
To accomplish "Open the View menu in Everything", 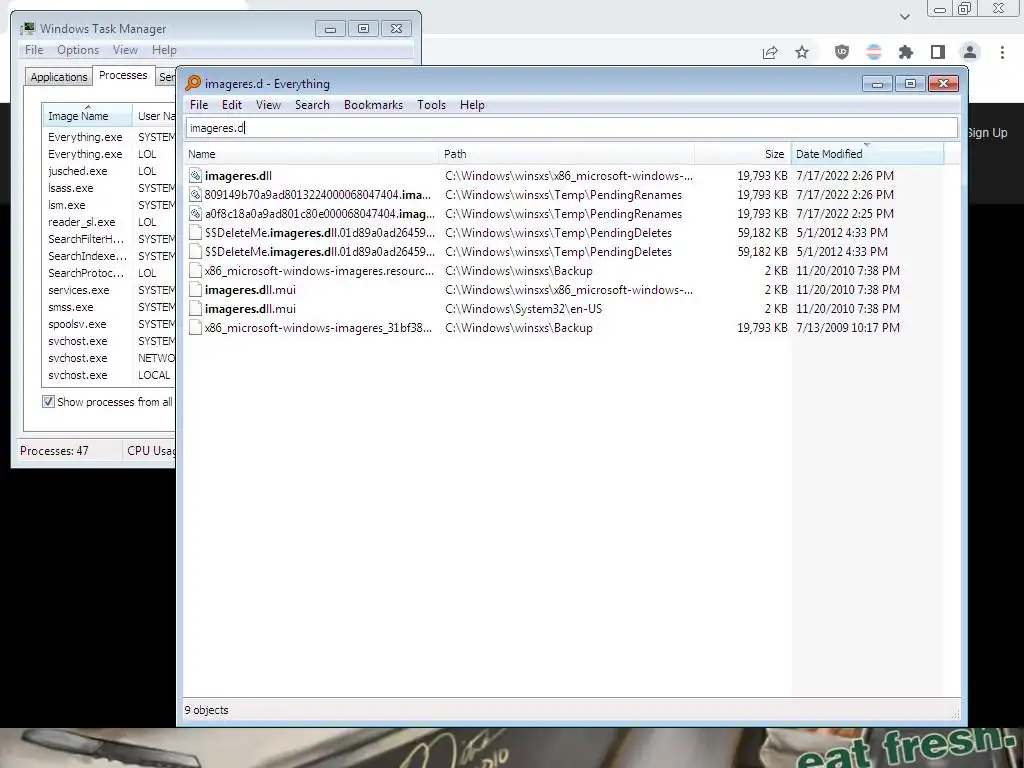I will (x=268, y=105).
